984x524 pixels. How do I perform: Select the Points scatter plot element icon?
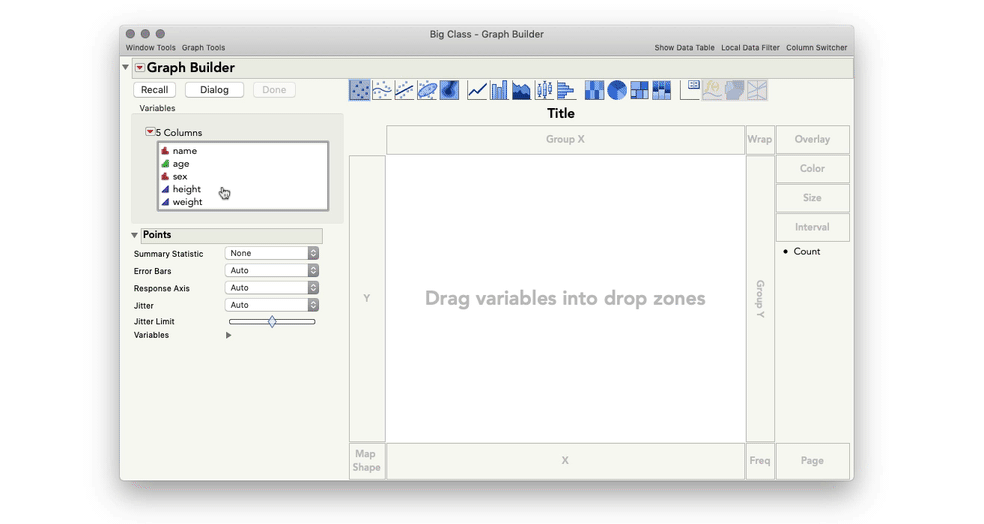359,90
